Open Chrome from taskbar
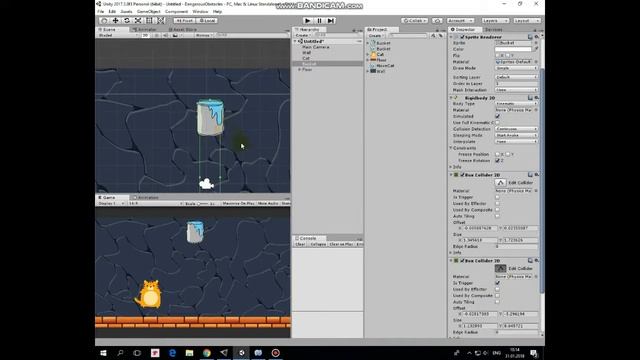Screen dimensions: 640x360 coord(207,353)
